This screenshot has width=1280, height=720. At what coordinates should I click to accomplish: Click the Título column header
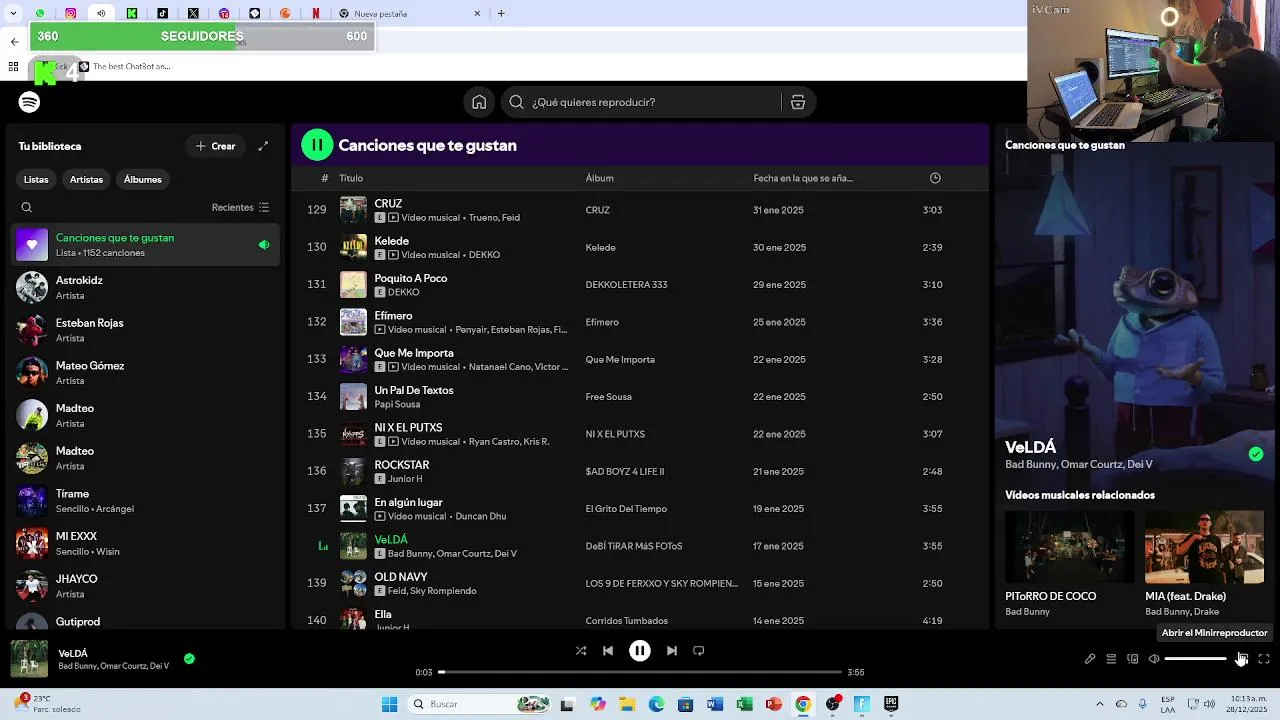tap(351, 178)
